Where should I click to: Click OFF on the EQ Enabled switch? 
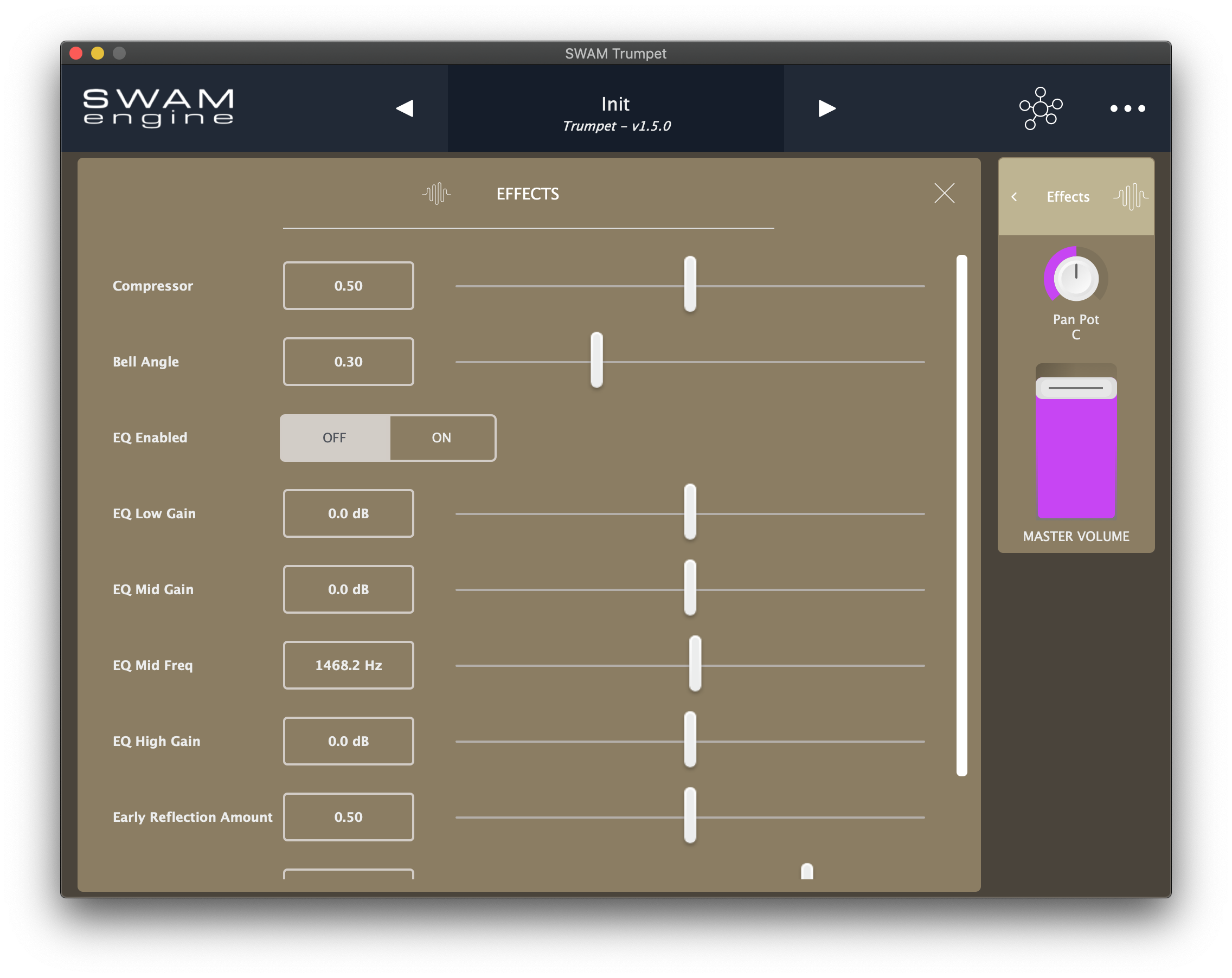click(335, 437)
